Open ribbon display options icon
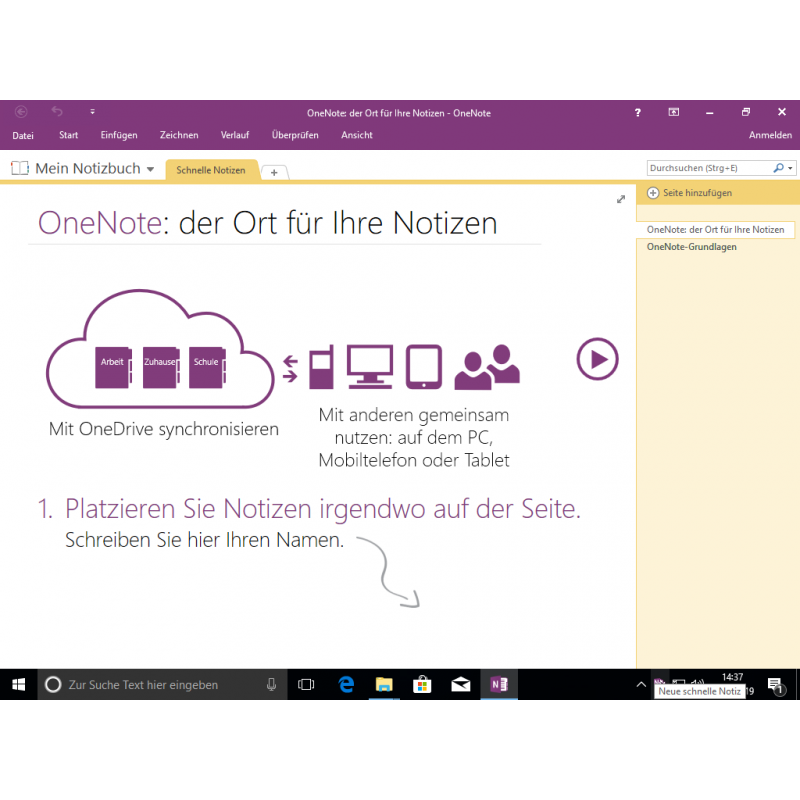 [674, 113]
